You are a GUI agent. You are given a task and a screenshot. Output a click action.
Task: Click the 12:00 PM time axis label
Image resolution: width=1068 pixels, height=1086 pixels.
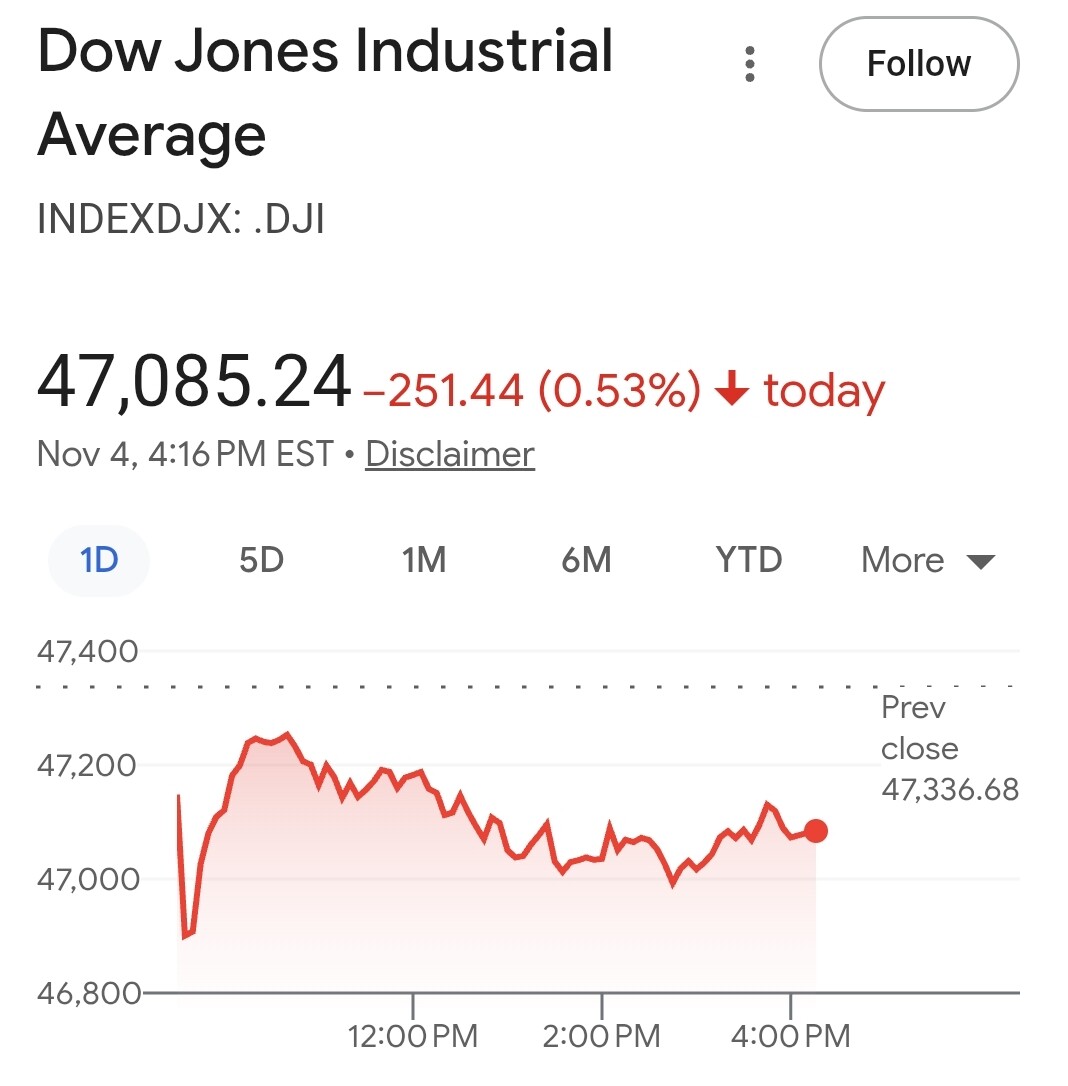pyautogui.click(x=413, y=1035)
